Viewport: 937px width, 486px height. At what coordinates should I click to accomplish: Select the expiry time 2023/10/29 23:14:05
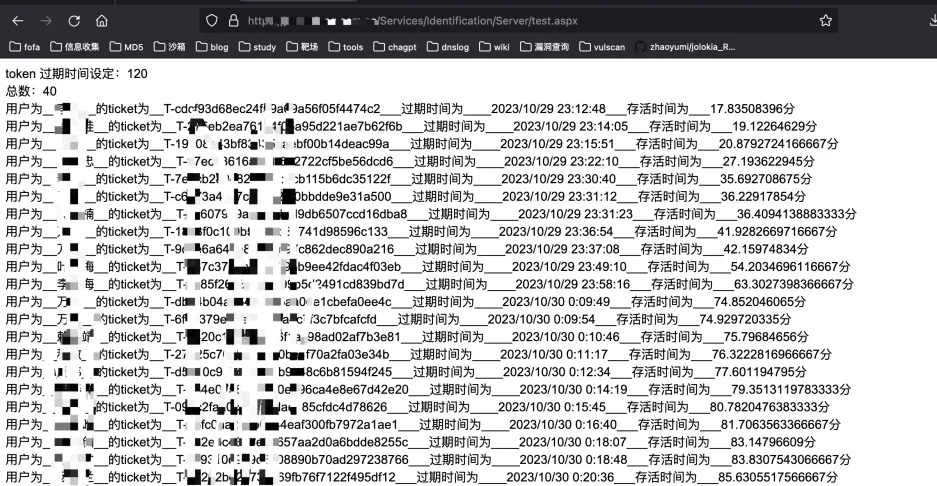(571, 126)
